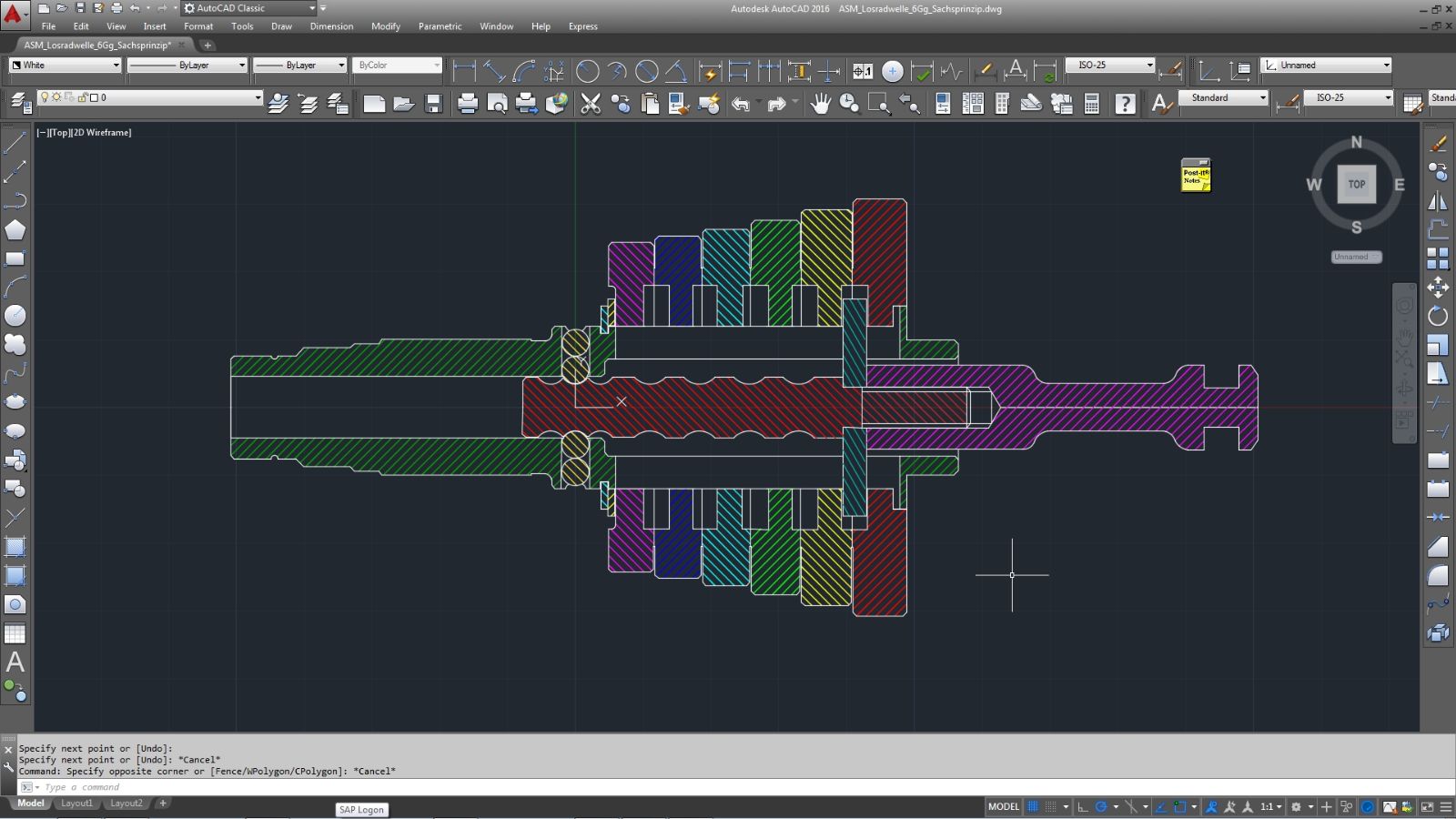Open the QuickCalc calculator
1456x819 pixels.
tap(1091, 104)
